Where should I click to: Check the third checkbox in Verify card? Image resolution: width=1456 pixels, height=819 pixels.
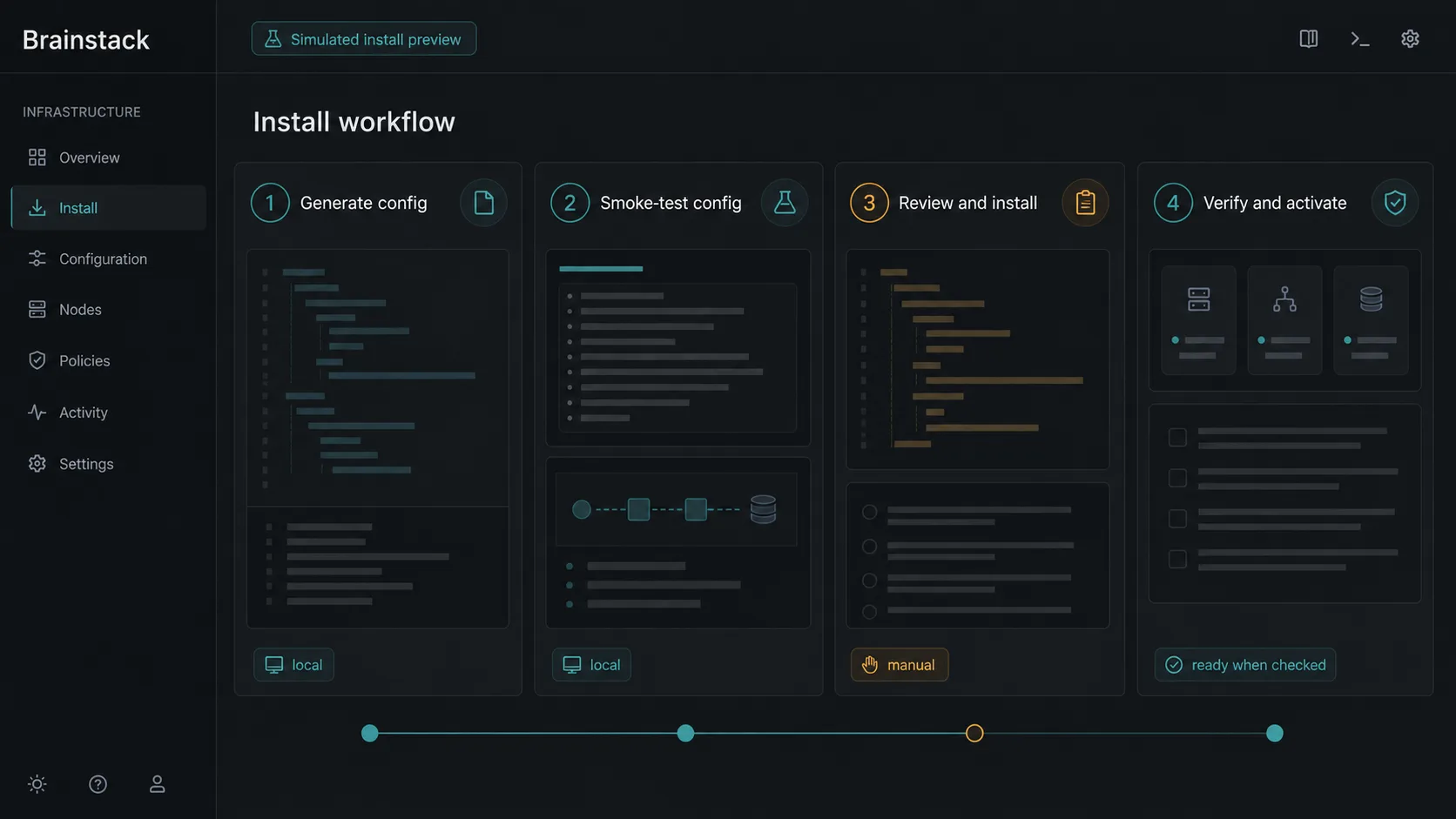click(x=1177, y=519)
